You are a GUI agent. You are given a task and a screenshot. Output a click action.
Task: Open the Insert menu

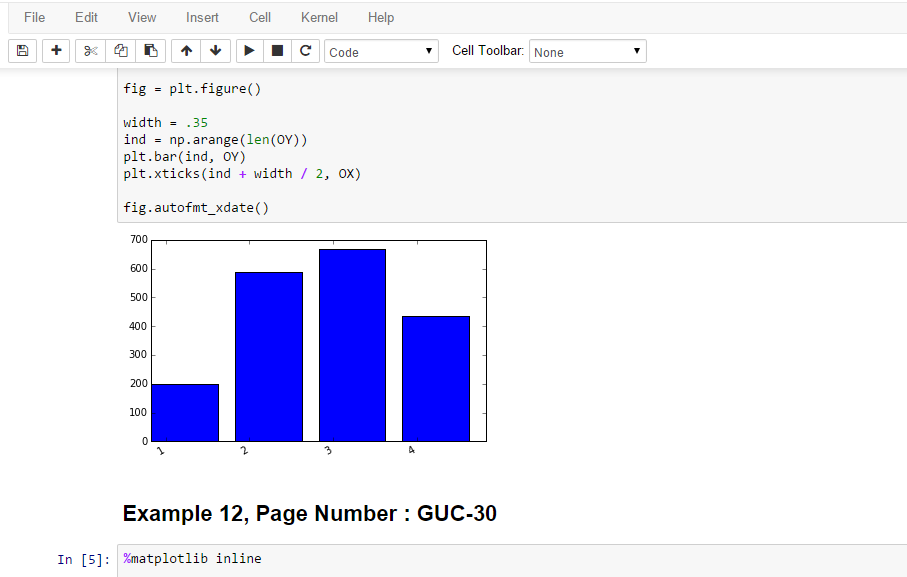click(202, 17)
